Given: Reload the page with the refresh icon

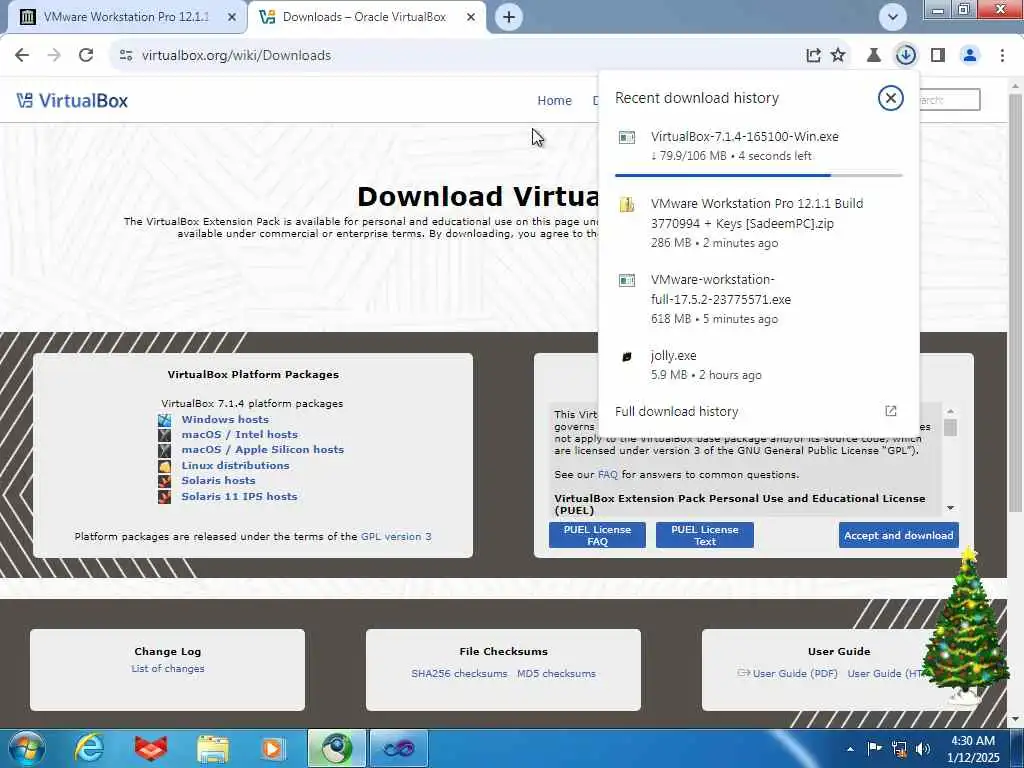Looking at the screenshot, I should tap(86, 56).
